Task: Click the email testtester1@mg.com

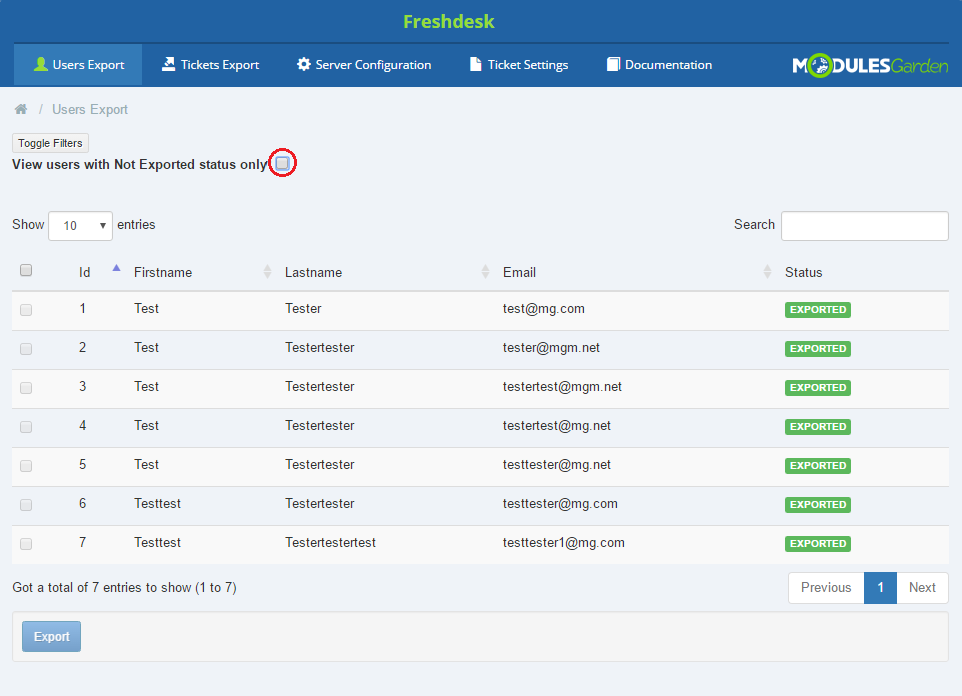Action: point(563,543)
